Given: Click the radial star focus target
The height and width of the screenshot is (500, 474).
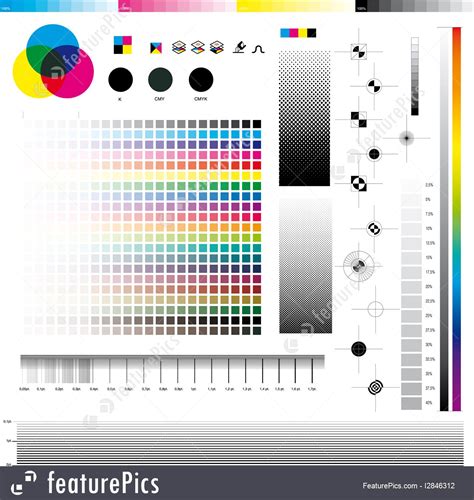Looking at the screenshot, I should click(x=358, y=266).
